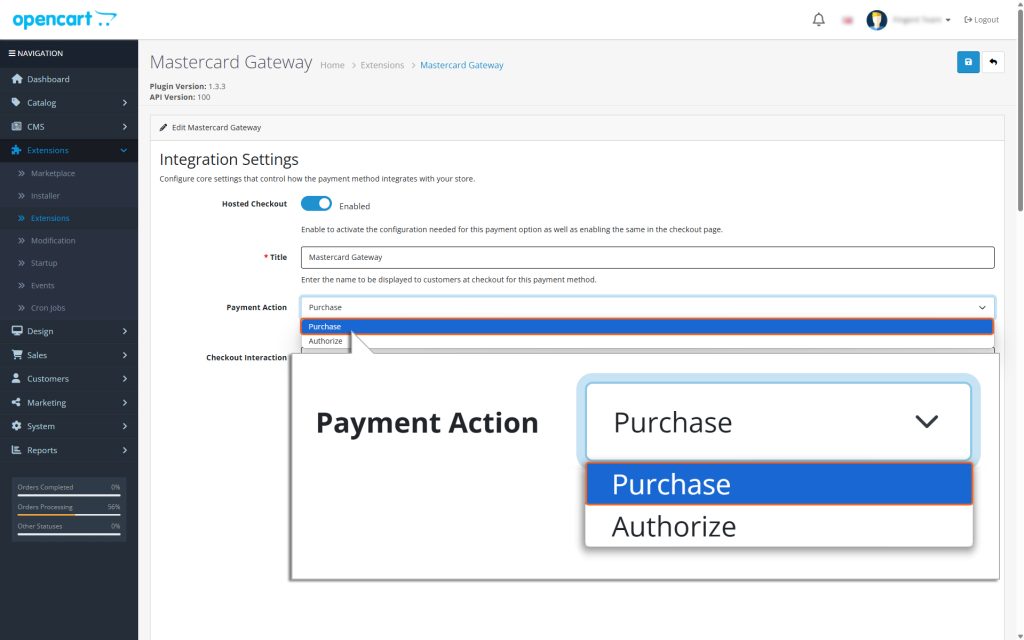Click the Logout link
The image size is (1024, 640).
[x=981, y=18]
